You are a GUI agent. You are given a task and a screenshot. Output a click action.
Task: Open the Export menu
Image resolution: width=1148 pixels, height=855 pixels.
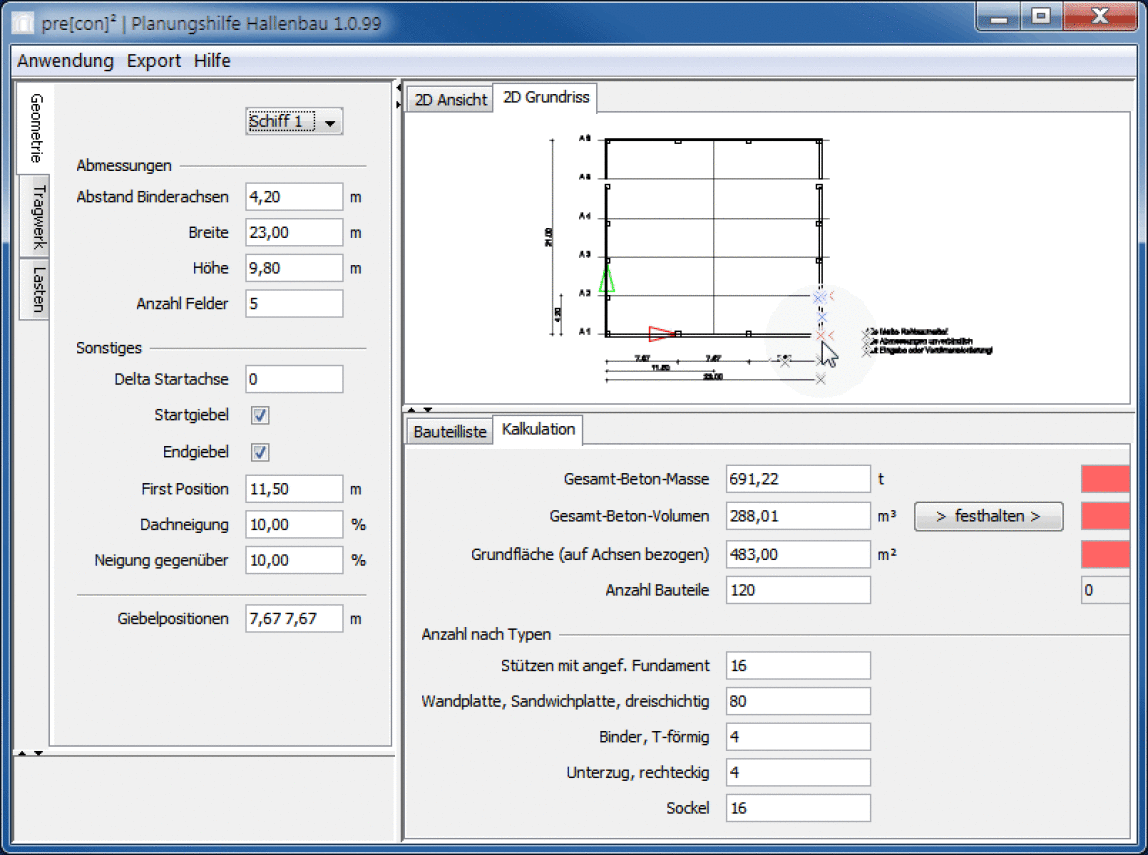pos(154,61)
